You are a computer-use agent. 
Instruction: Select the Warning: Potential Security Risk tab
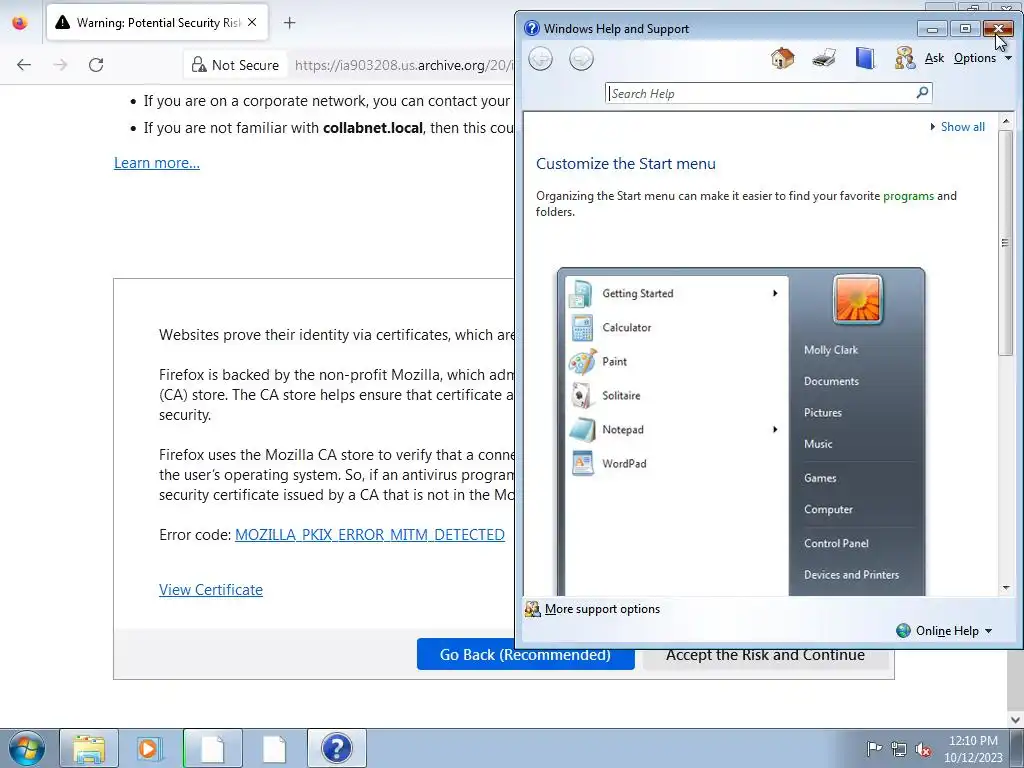click(157, 23)
